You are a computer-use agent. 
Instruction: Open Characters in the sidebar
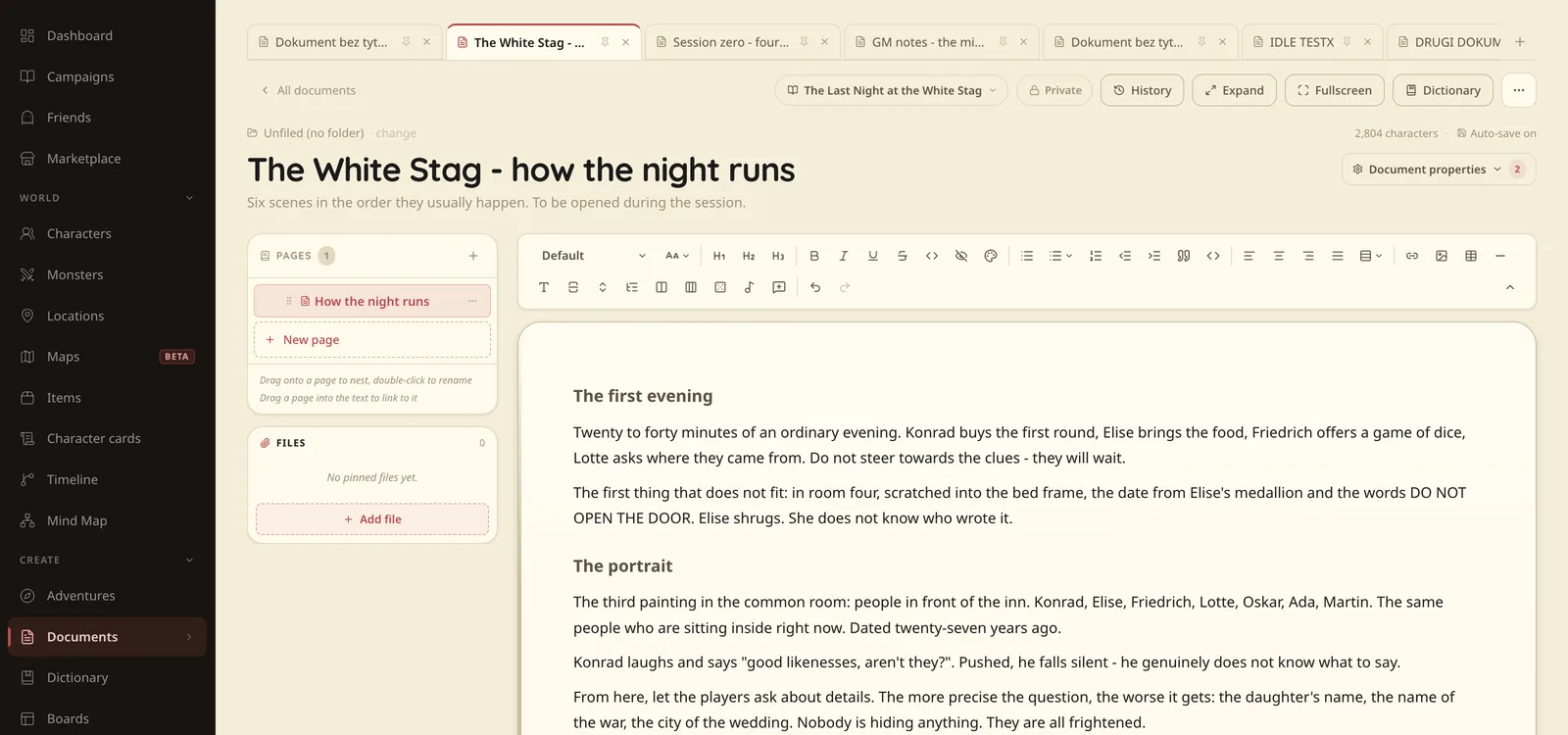(108, 234)
